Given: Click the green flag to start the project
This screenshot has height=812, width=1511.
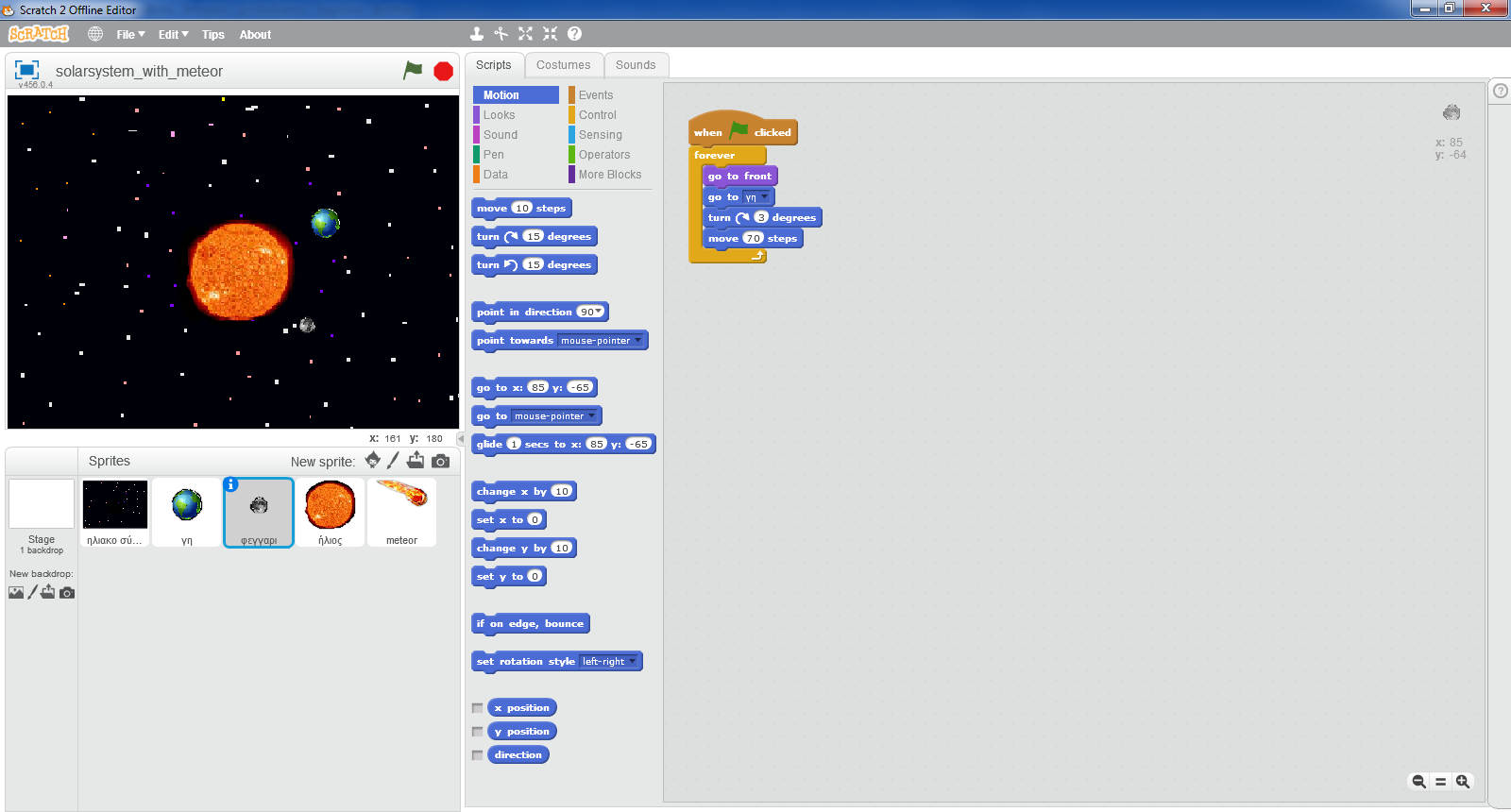Looking at the screenshot, I should tap(413, 71).
